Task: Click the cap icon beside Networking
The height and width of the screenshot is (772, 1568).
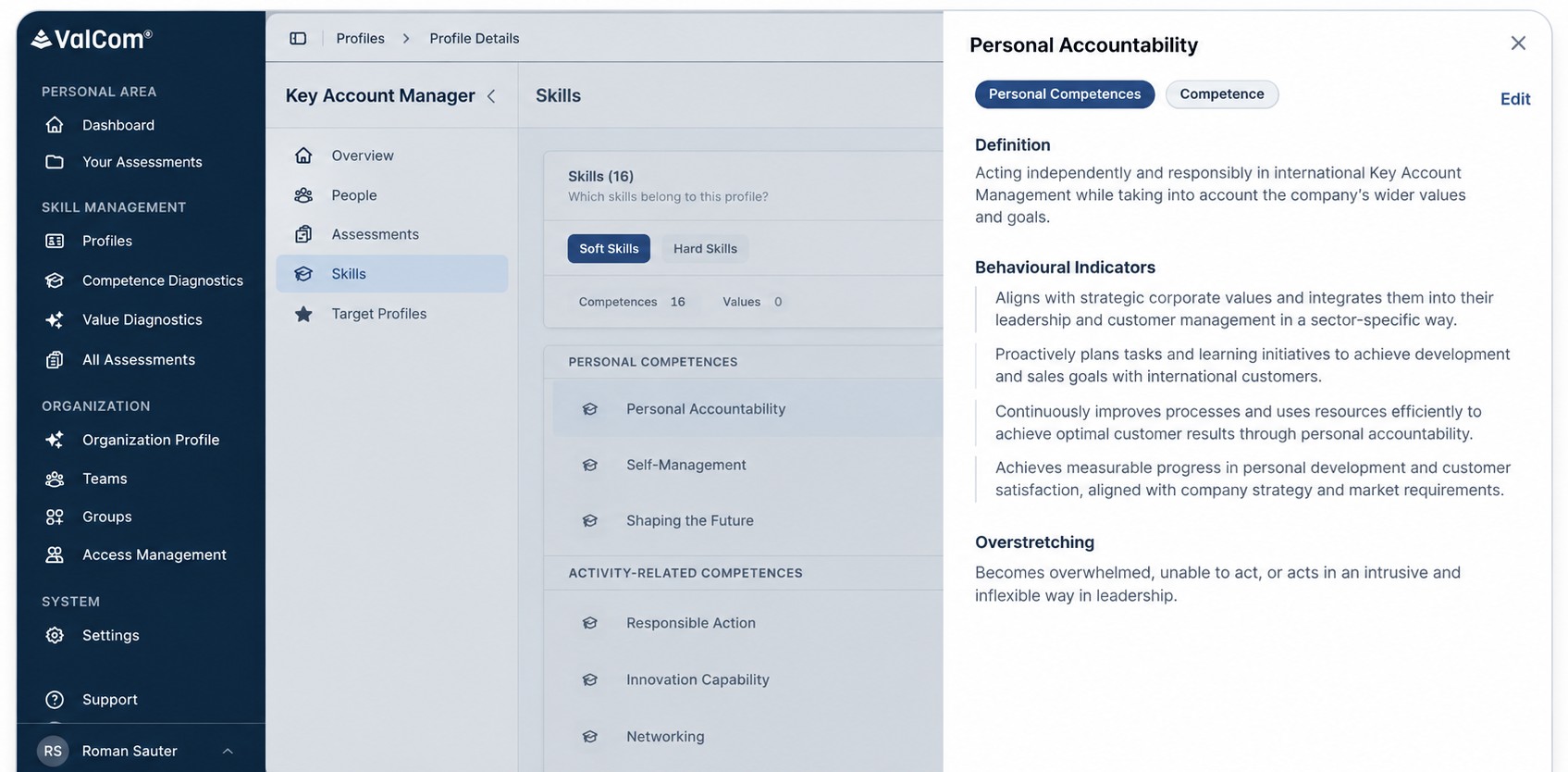Action: click(x=590, y=737)
